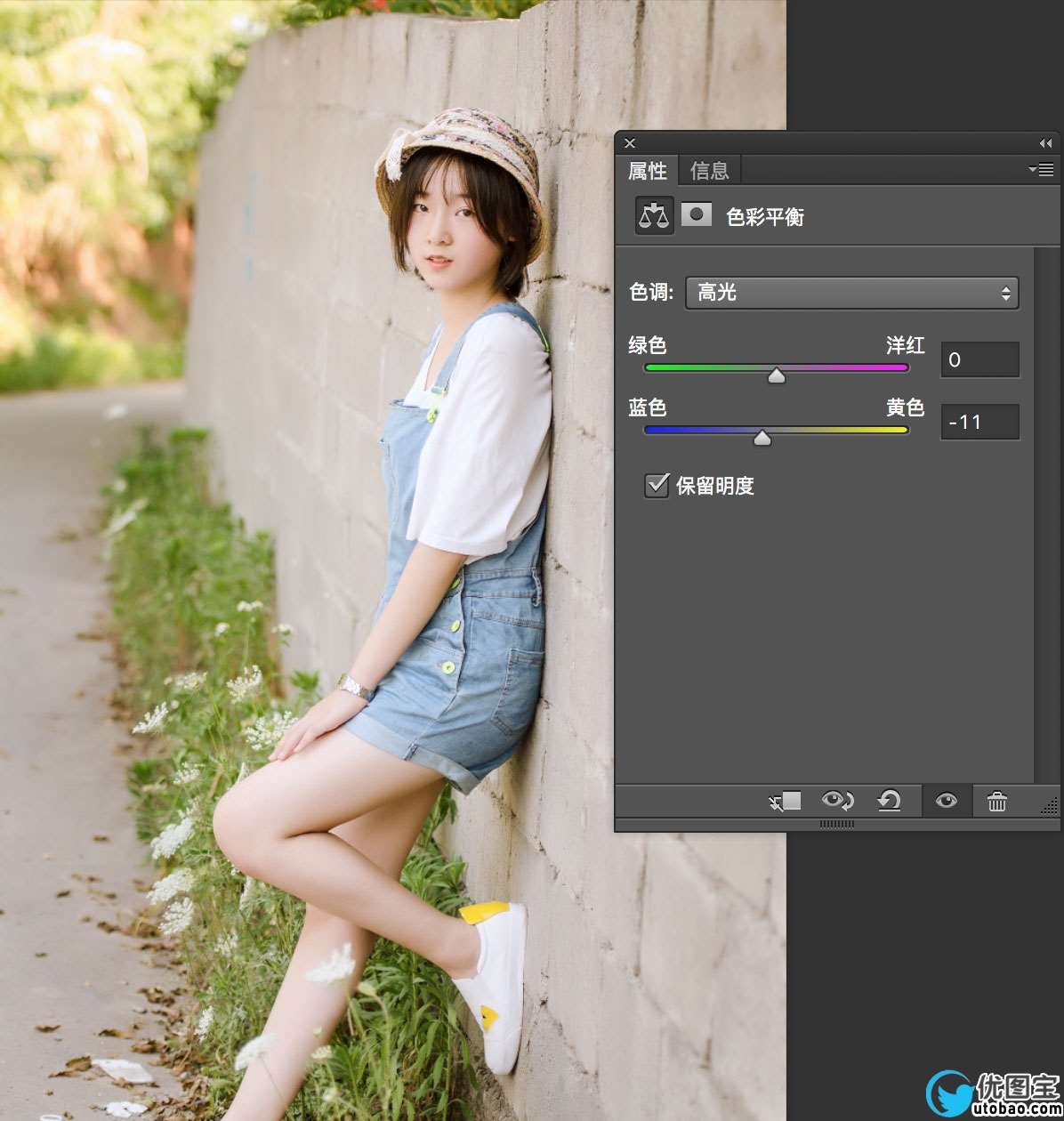Image resolution: width=1064 pixels, height=1121 pixels.
Task: Click the 绿色 label
Action: [x=648, y=345]
